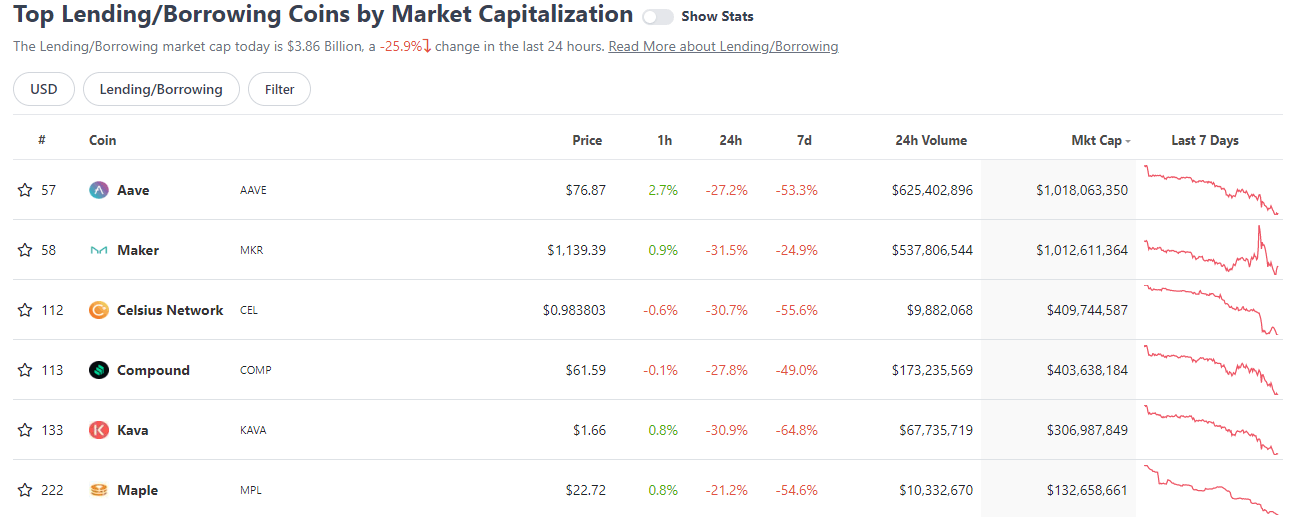1304x517 pixels.
Task: Open the USD currency selector
Action: click(44, 89)
